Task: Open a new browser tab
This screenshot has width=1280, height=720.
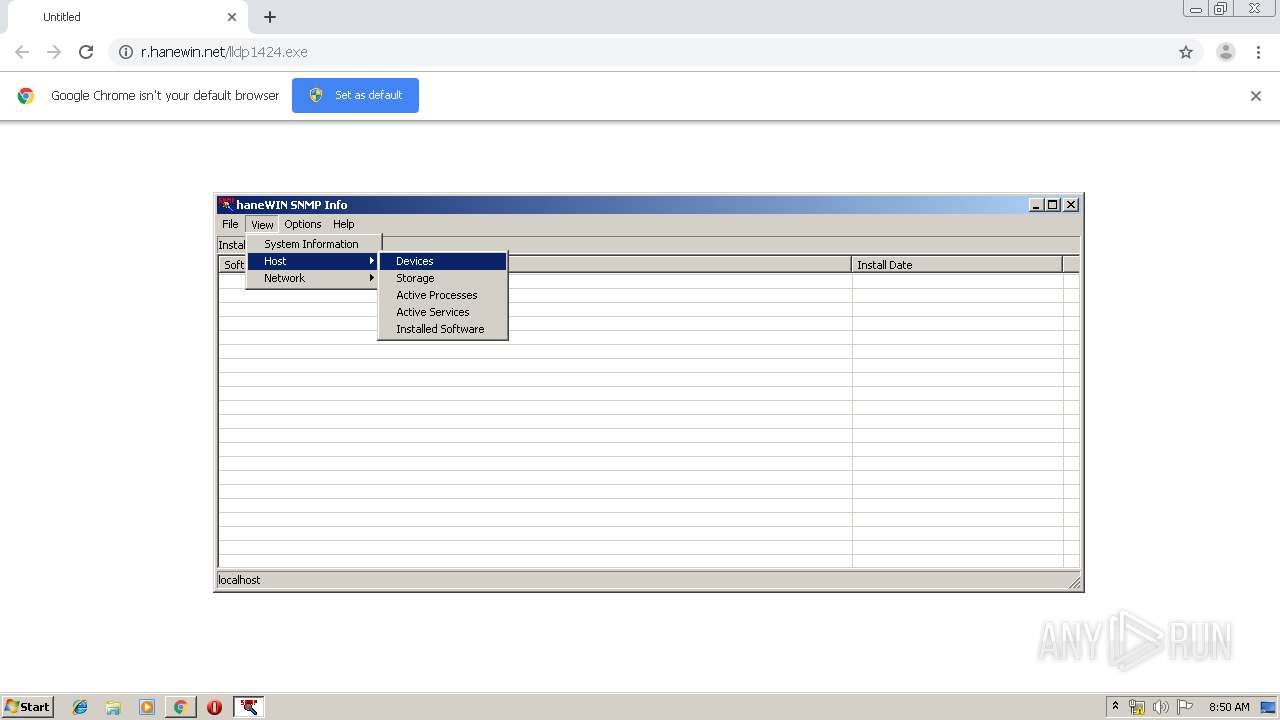Action: click(270, 17)
